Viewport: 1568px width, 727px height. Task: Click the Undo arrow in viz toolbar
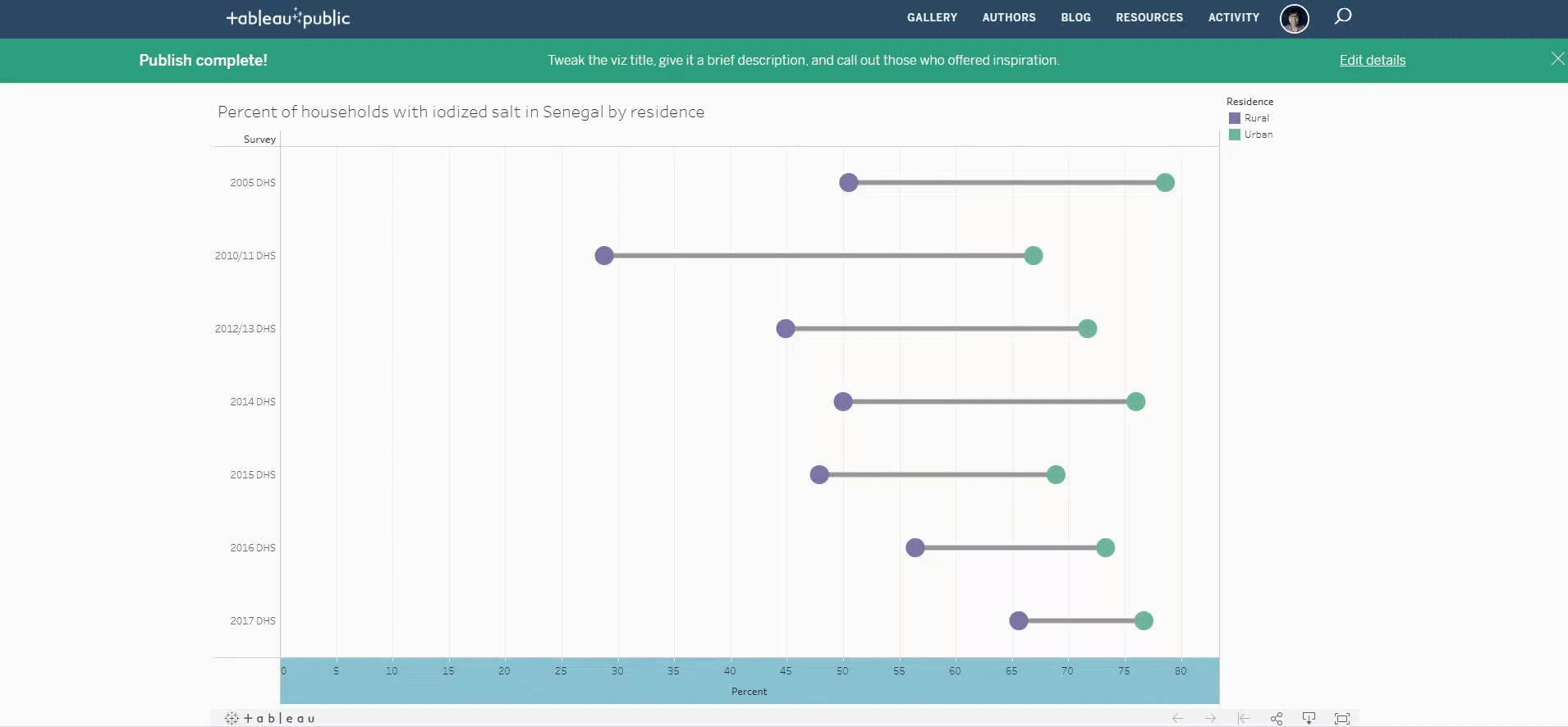coord(1177,719)
